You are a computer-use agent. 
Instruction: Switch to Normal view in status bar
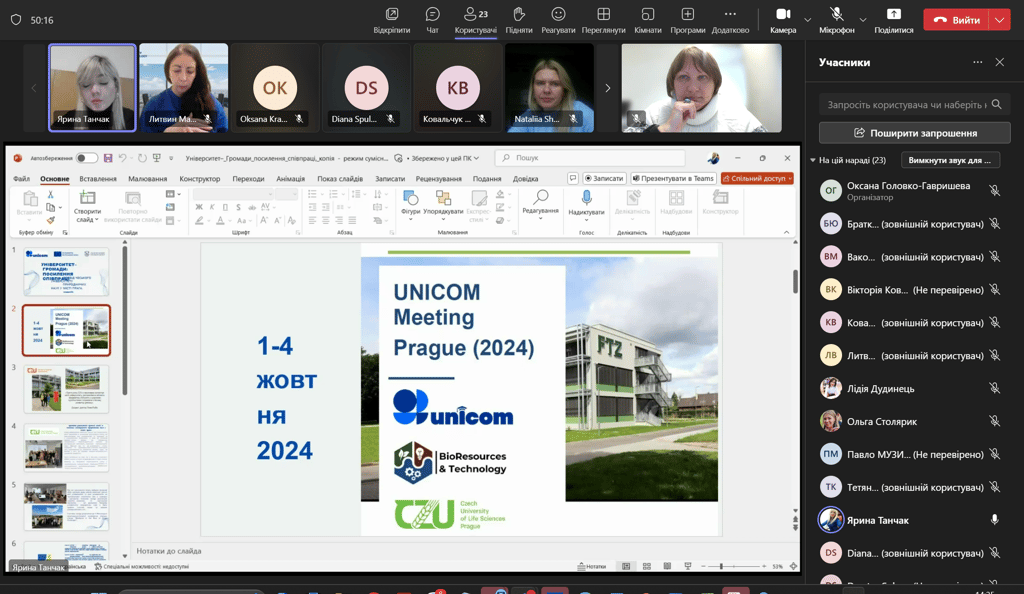coord(626,566)
